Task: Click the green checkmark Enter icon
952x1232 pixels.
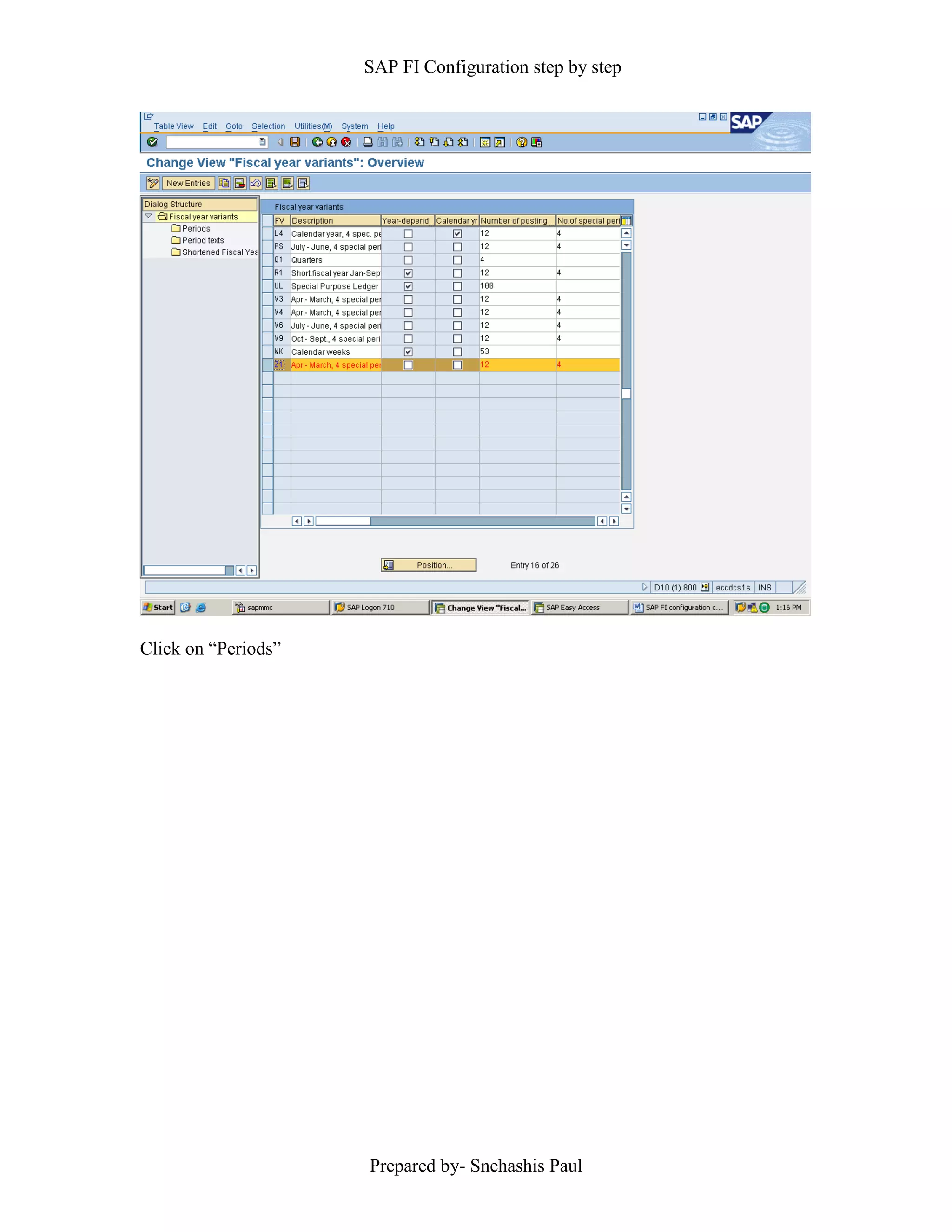Action: pyautogui.click(x=152, y=142)
